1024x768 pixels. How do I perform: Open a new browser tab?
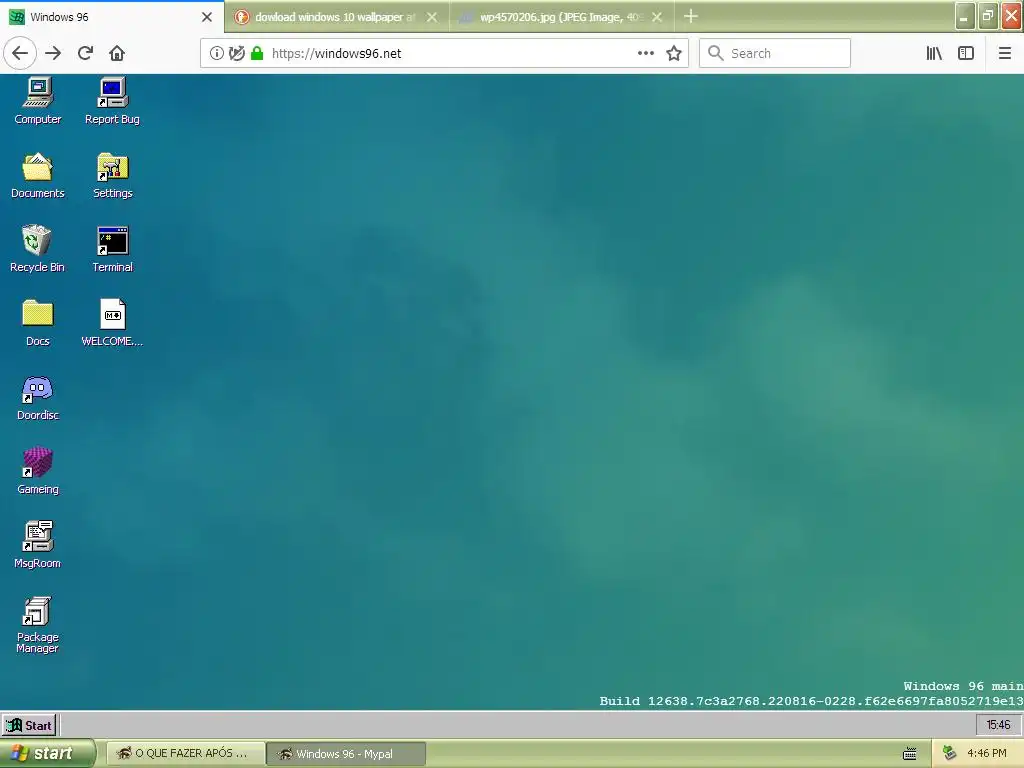pos(691,16)
